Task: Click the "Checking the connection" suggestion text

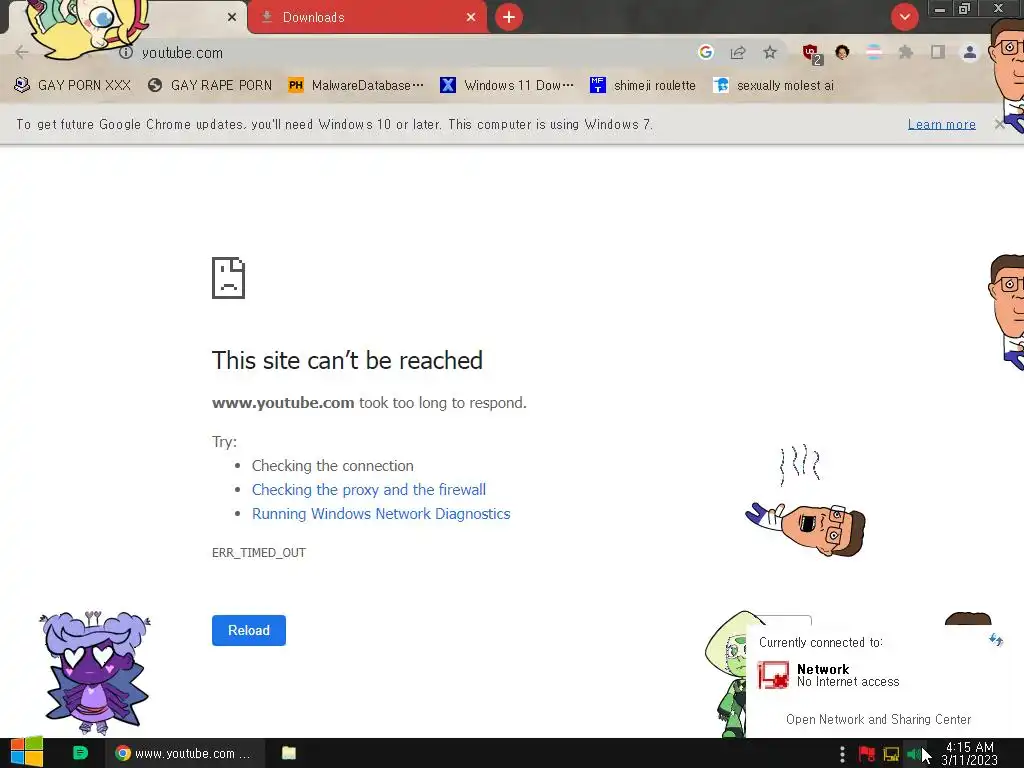Action: [x=332, y=466]
